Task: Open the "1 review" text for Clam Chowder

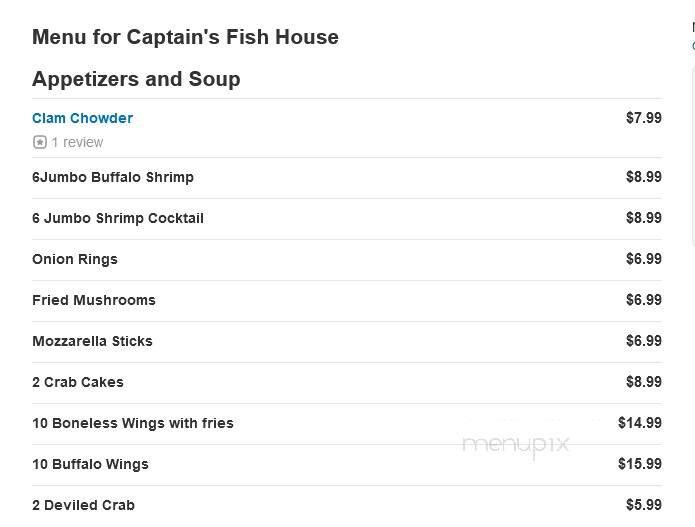Action: click(77, 142)
